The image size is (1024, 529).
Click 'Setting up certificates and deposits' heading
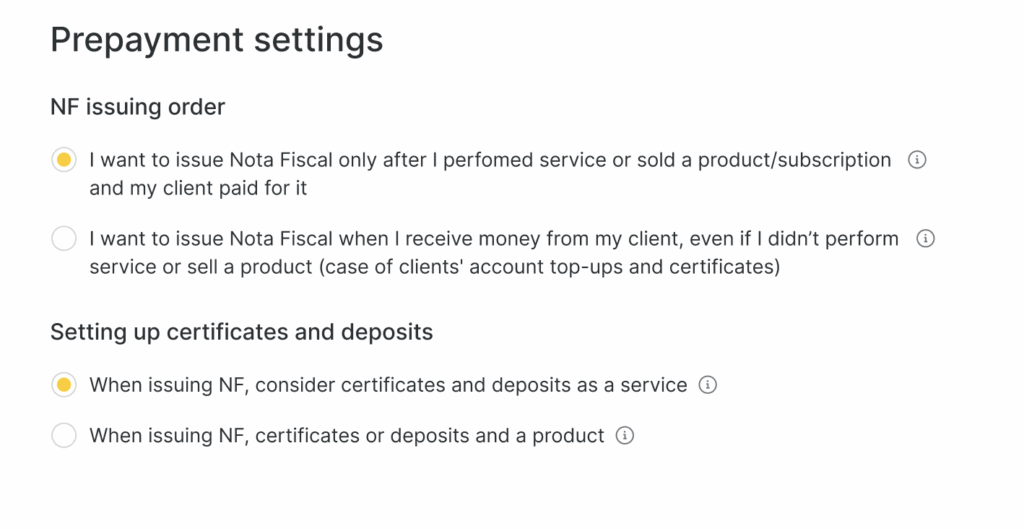pos(242,332)
